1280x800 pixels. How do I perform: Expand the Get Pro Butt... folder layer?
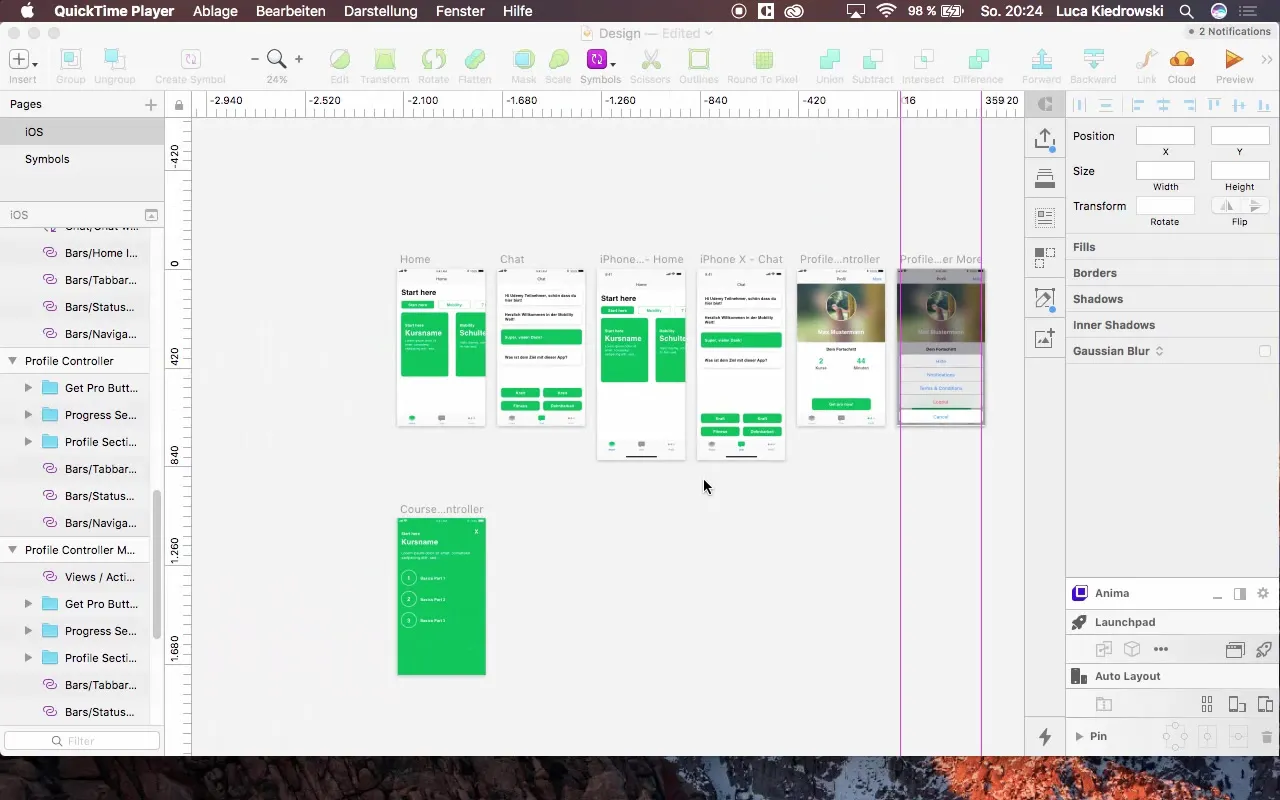pos(29,388)
